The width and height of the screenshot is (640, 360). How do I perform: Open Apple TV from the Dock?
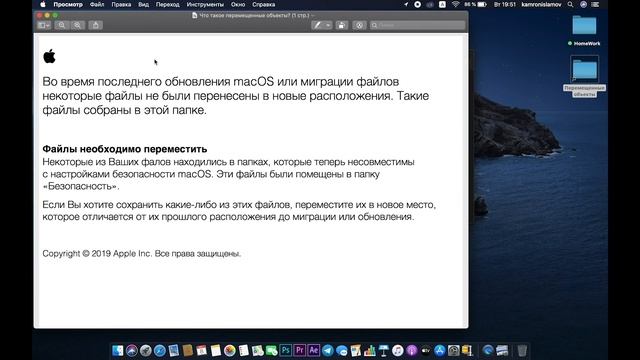[x=426, y=351]
